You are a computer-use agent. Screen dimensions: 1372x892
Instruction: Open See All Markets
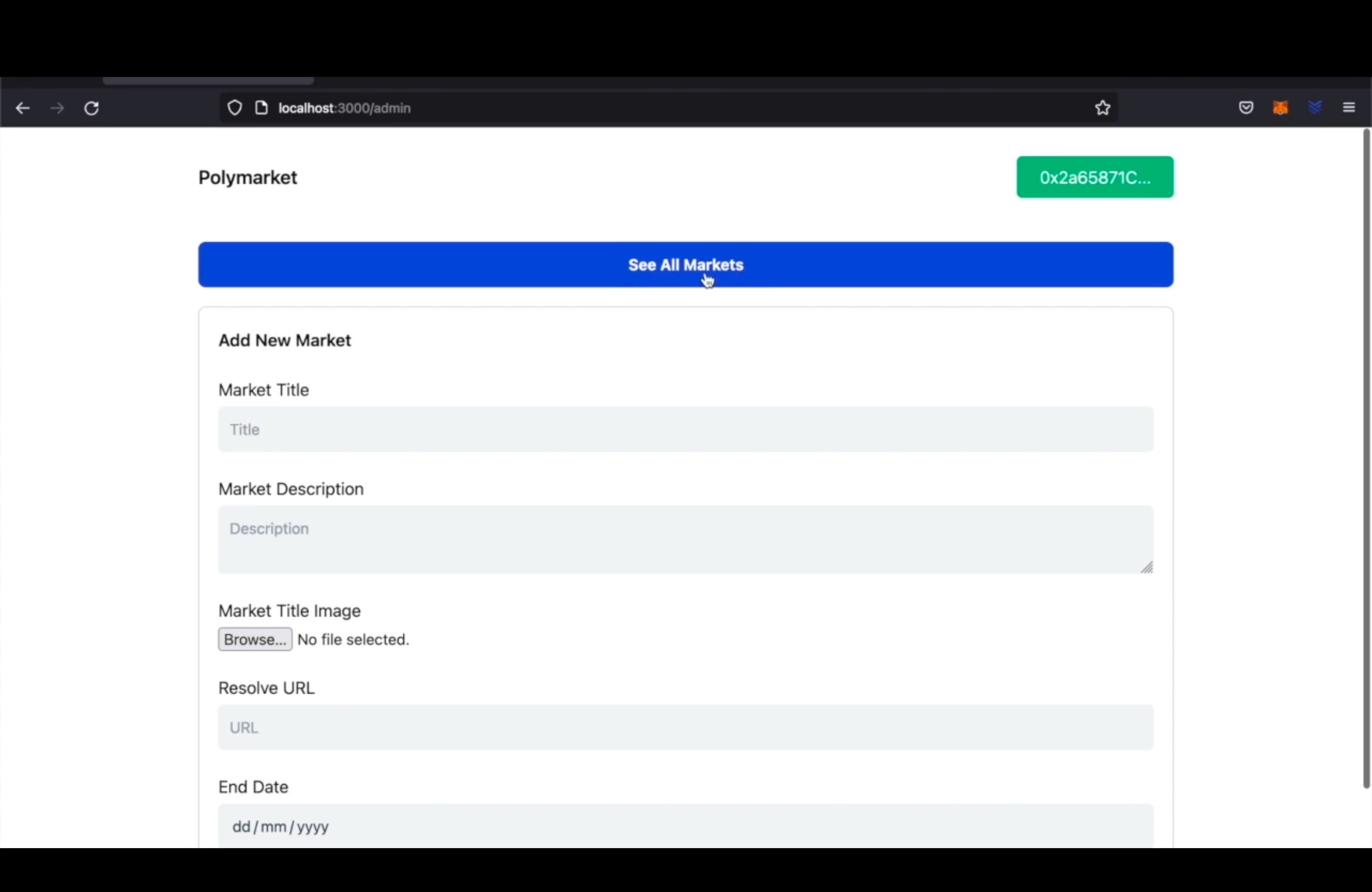pos(686,265)
